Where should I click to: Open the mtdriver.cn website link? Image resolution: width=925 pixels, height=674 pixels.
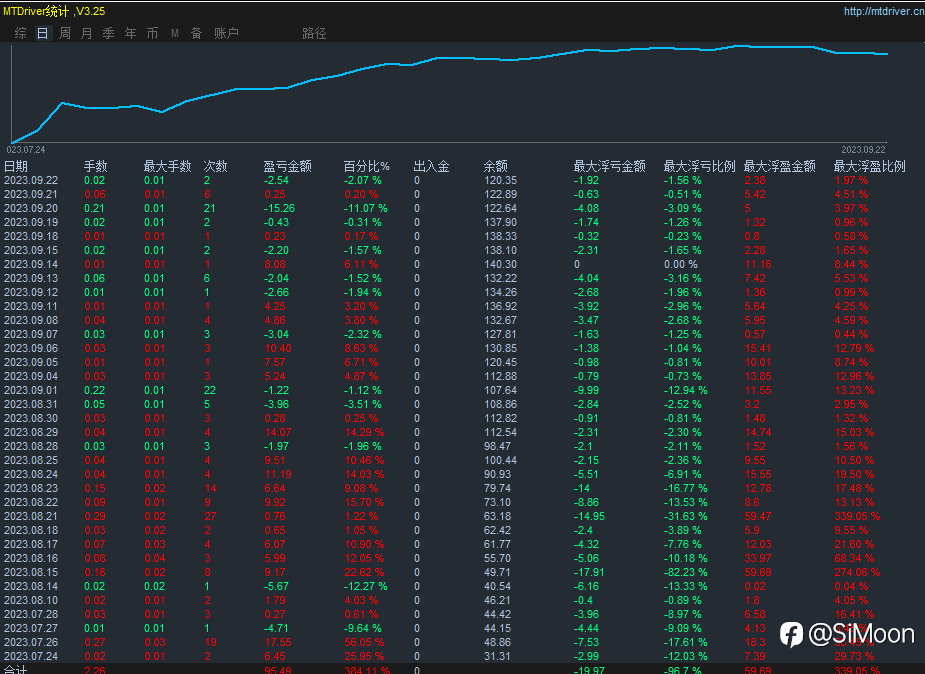click(883, 12)
